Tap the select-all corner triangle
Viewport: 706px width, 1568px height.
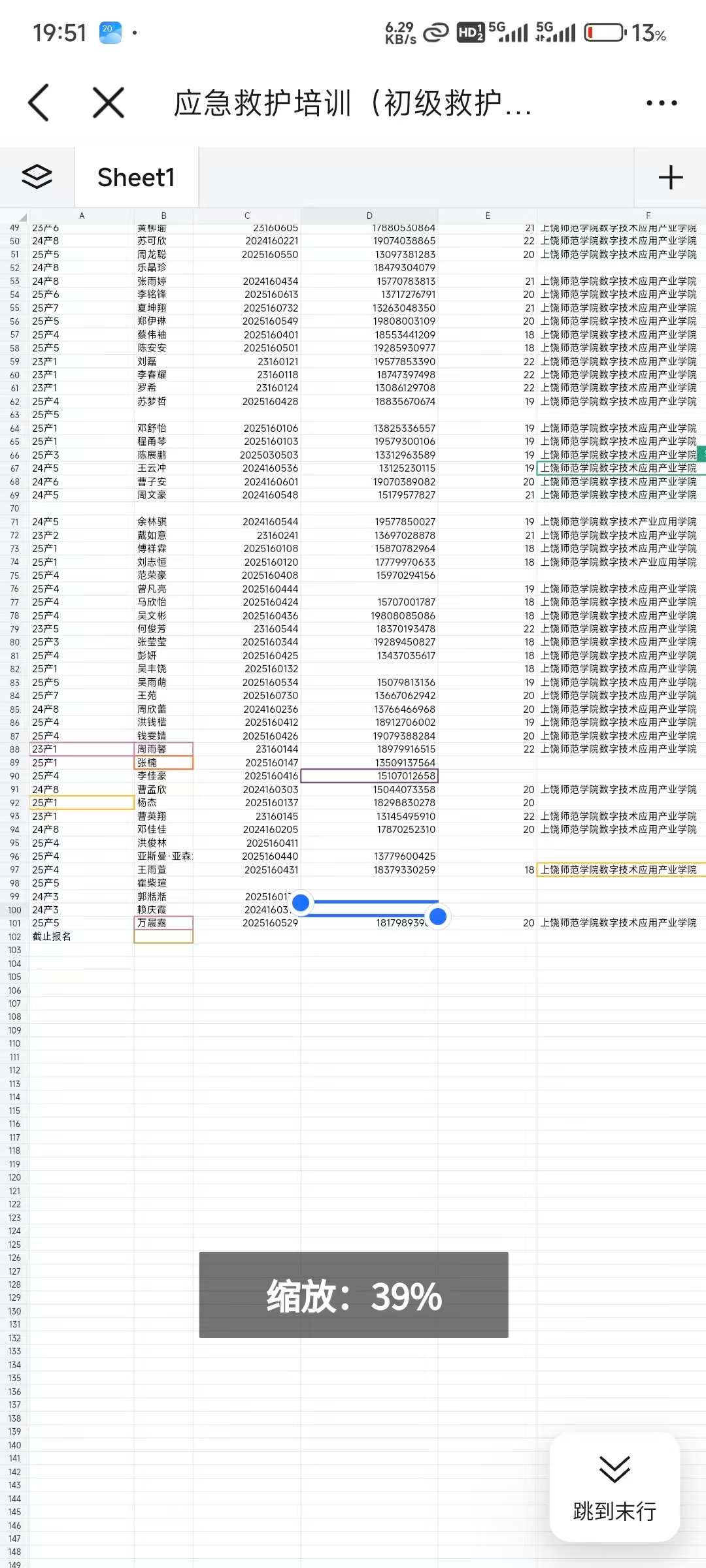22,218
